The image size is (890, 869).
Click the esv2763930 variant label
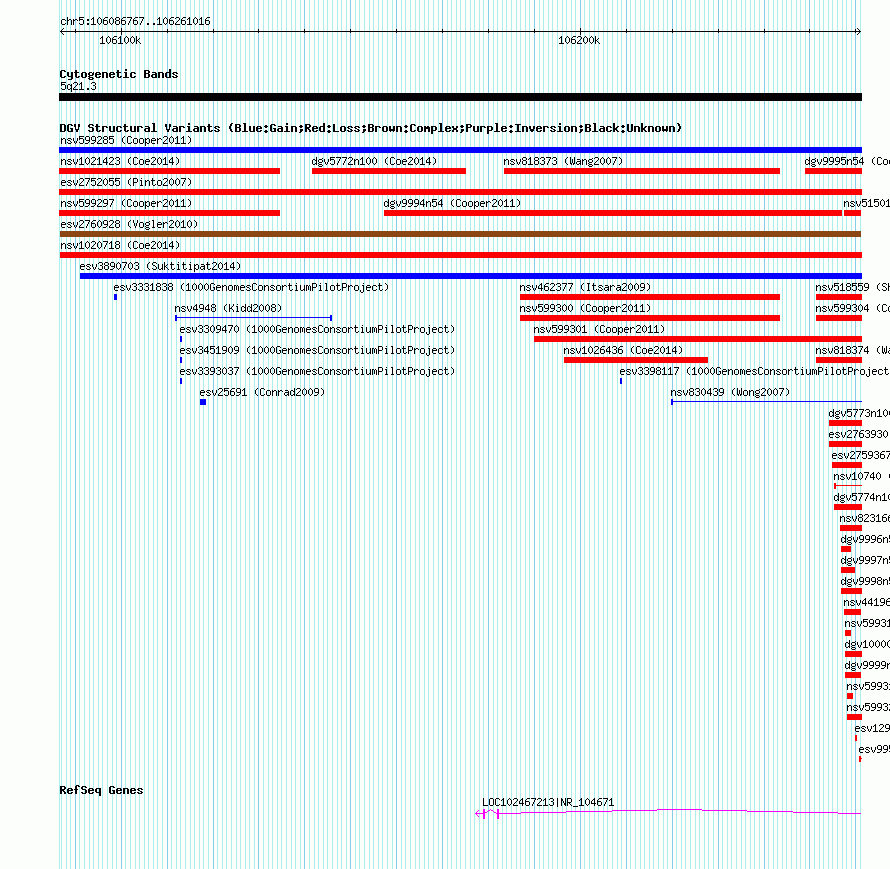[859, 434]
